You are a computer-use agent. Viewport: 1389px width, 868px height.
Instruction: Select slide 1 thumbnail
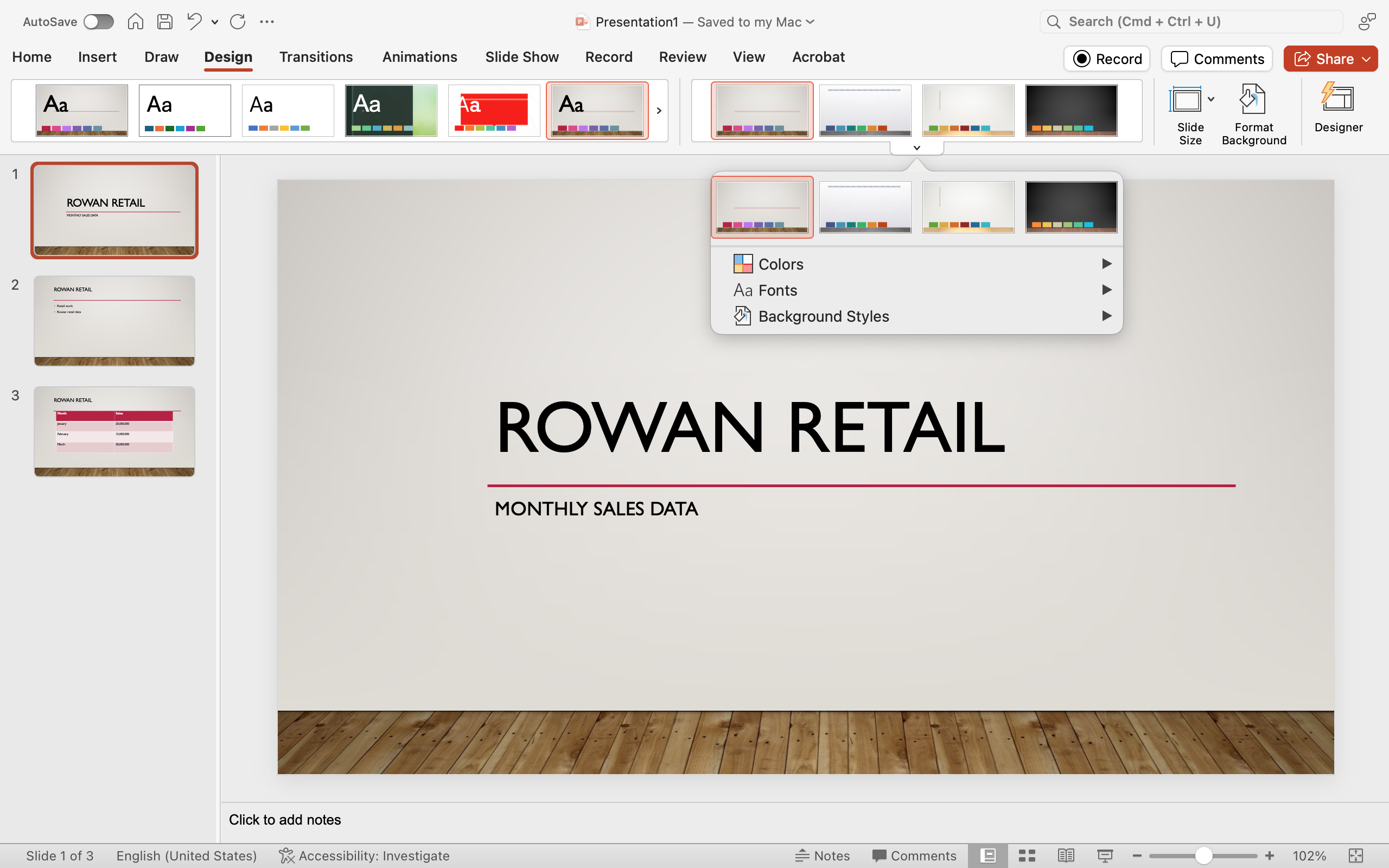point(114,210)
